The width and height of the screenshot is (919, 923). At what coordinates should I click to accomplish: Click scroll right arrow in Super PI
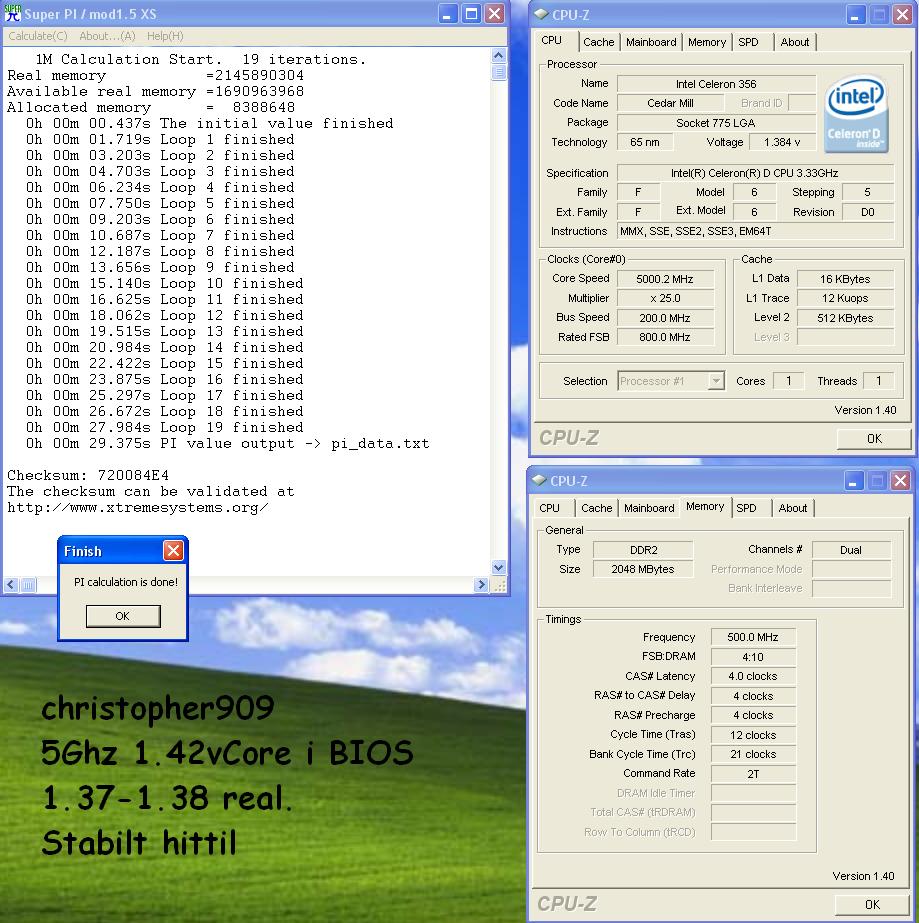tap(482, 585)
